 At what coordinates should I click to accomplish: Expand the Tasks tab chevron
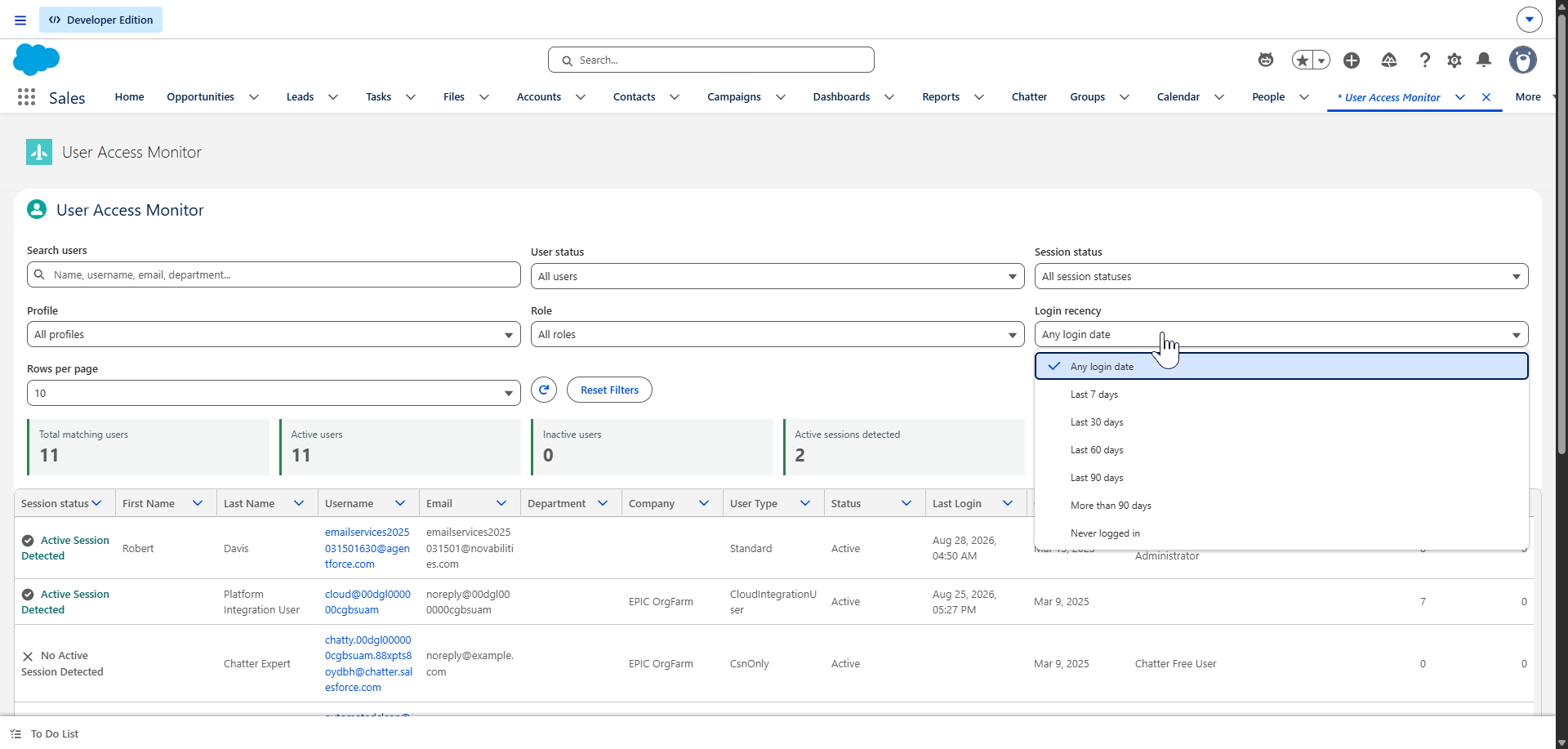(x=411, y=97)
